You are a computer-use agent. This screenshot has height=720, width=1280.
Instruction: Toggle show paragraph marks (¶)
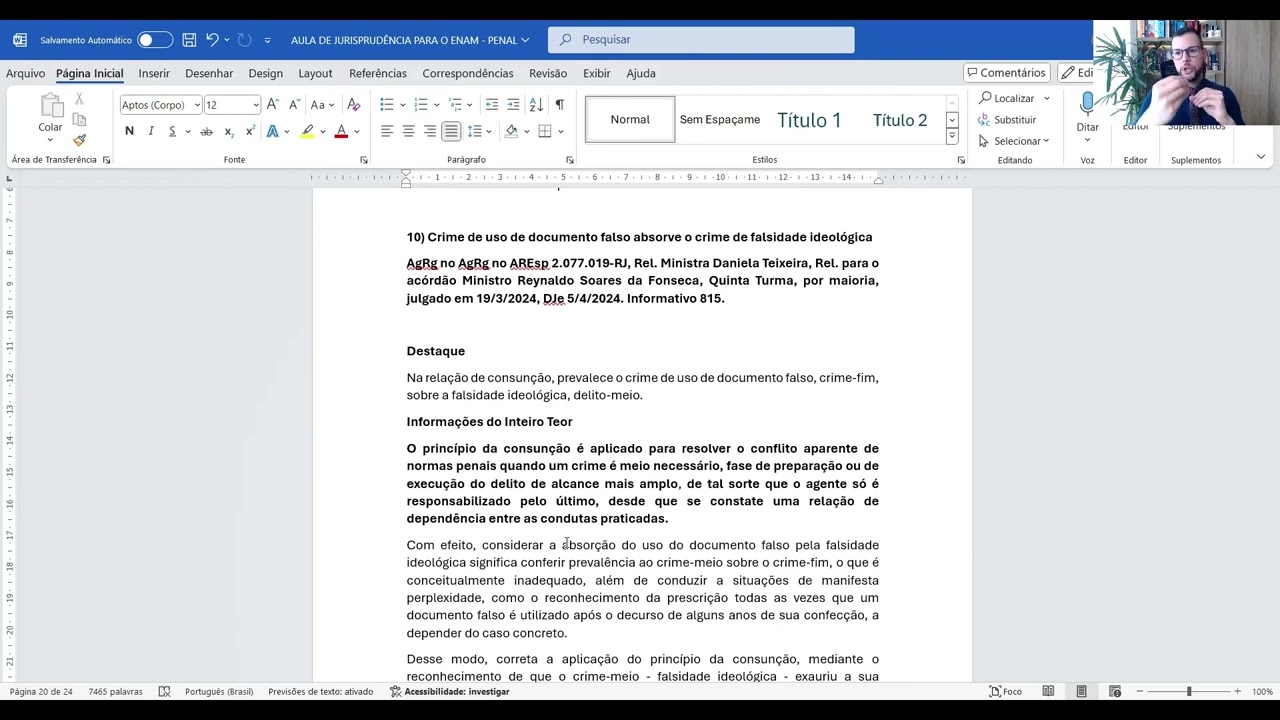pyautogui.click(x=559, y=105)
